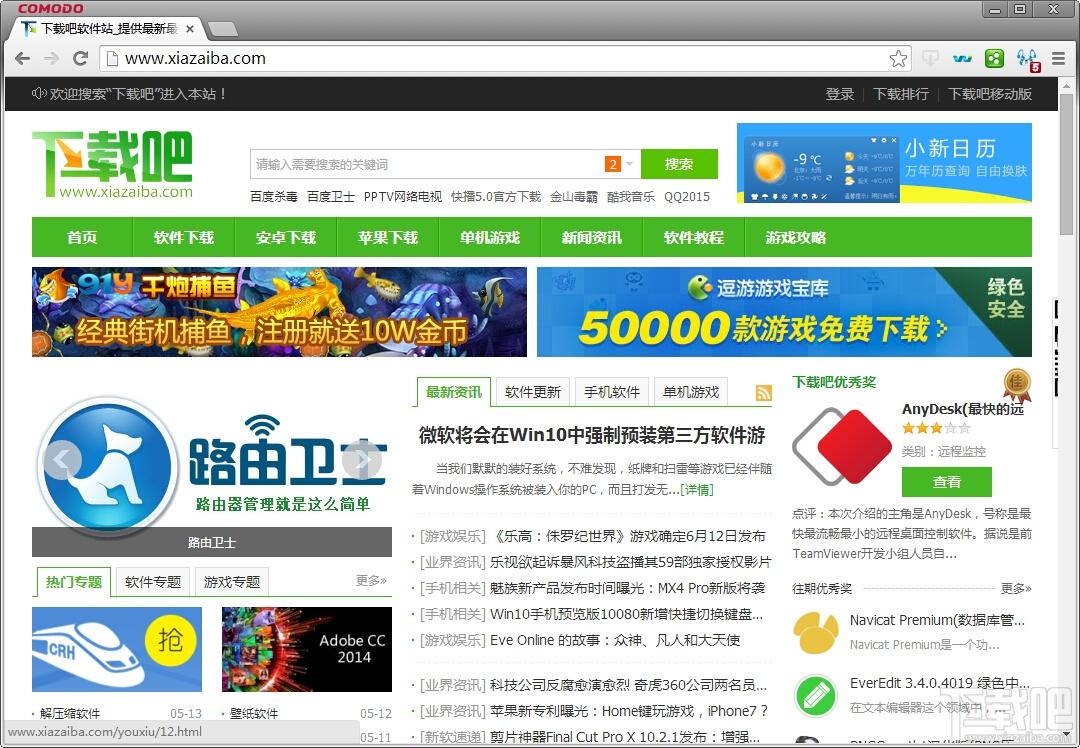Click the Navicat Premium app icon

816,632
